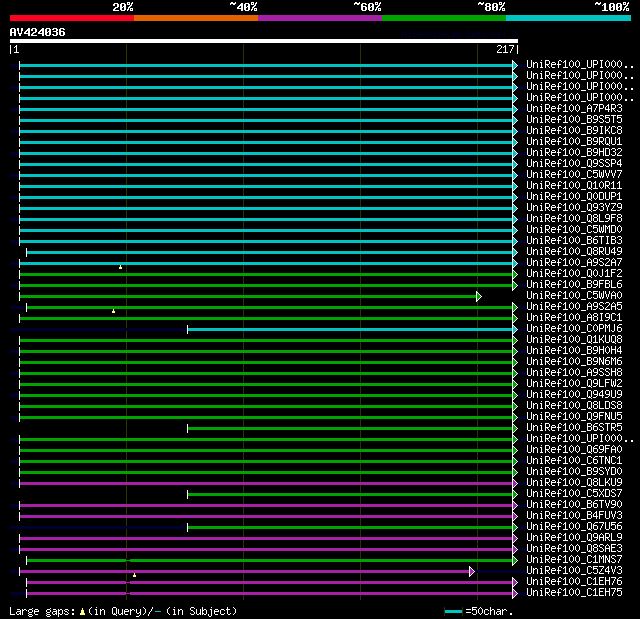The image size is (640, 619).
Task: Select the UniRef100_A9S2A5 label
Action: click(574, 307)
